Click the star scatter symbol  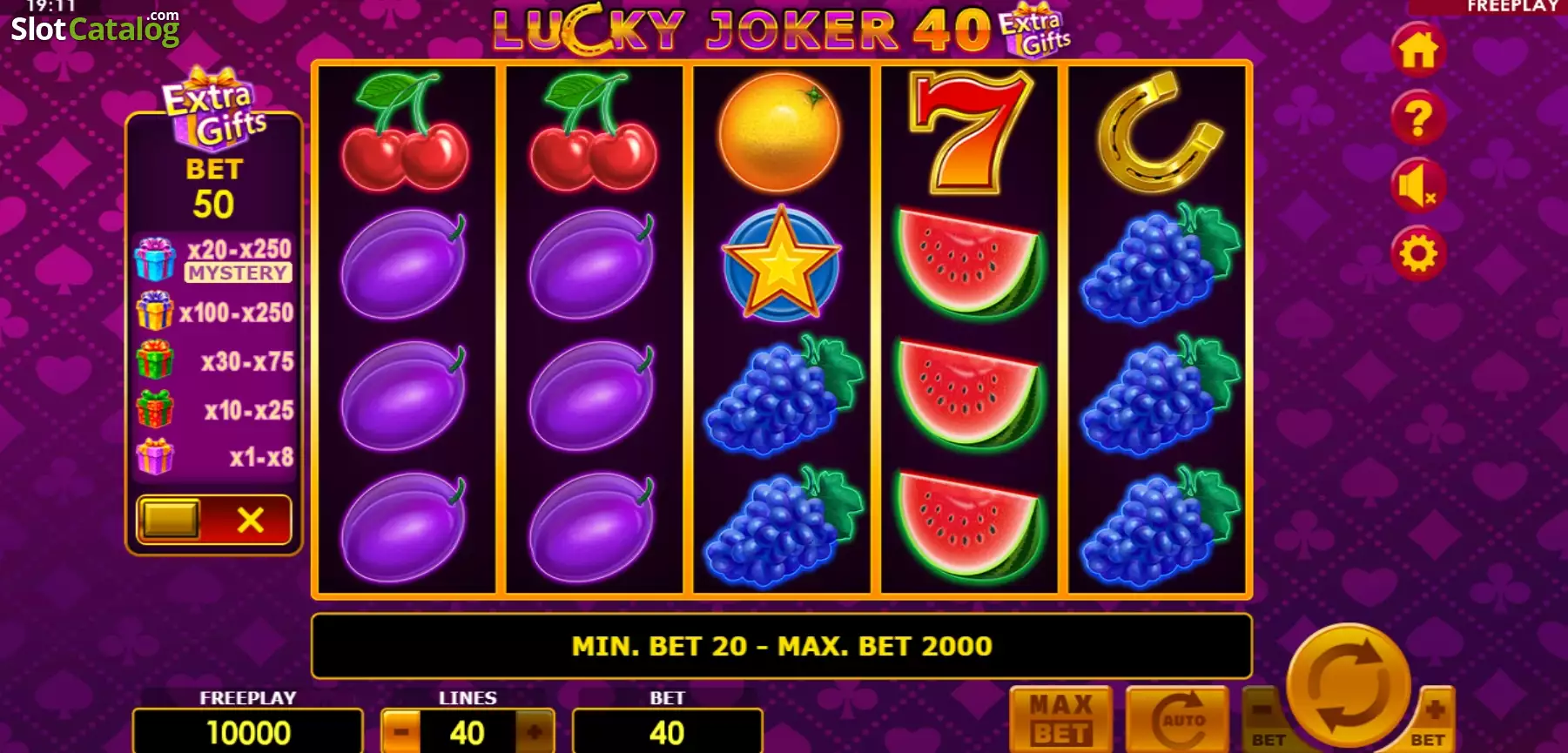(x=781, y=263)
